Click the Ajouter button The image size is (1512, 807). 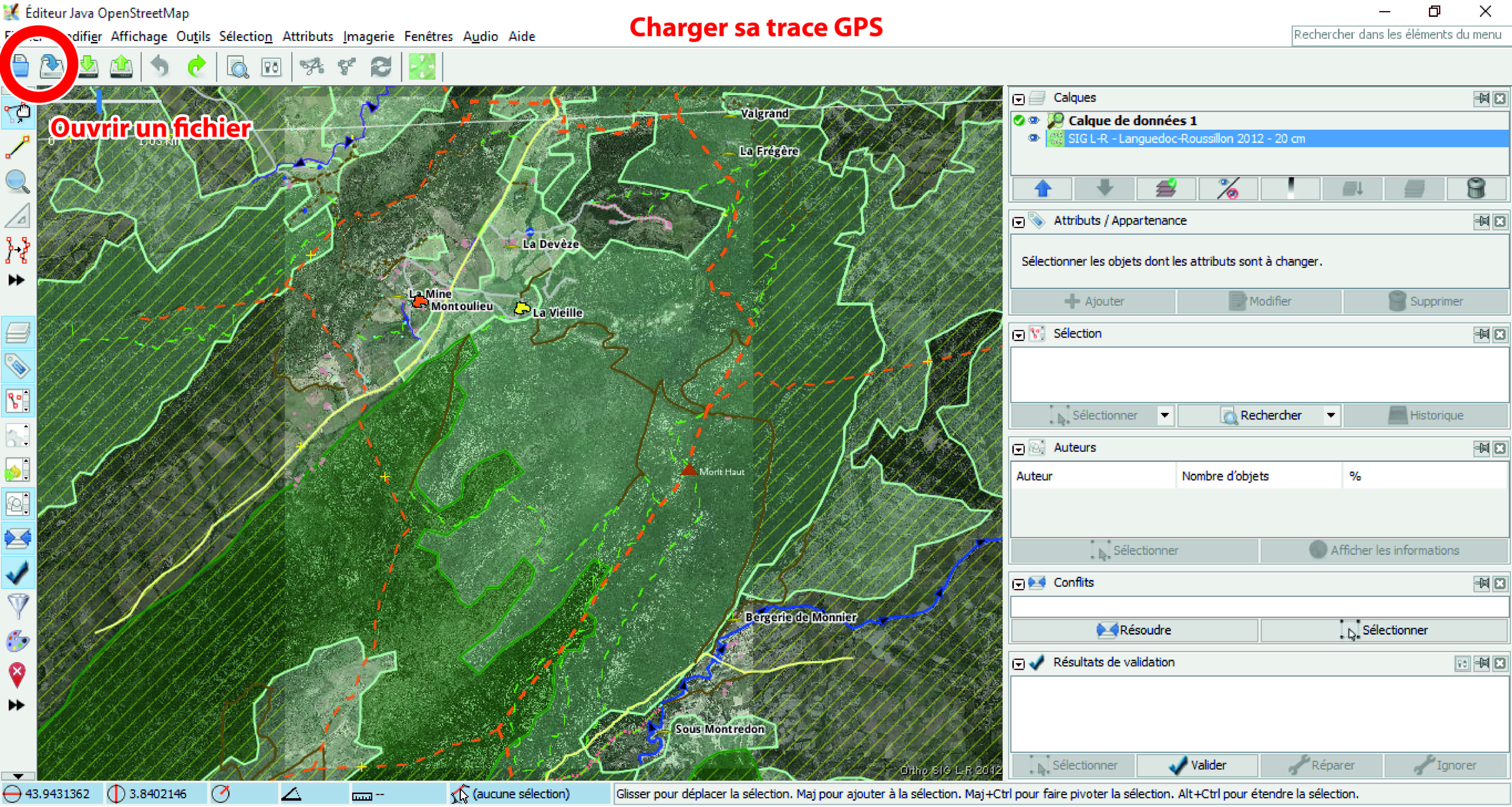coord(1094,301)
